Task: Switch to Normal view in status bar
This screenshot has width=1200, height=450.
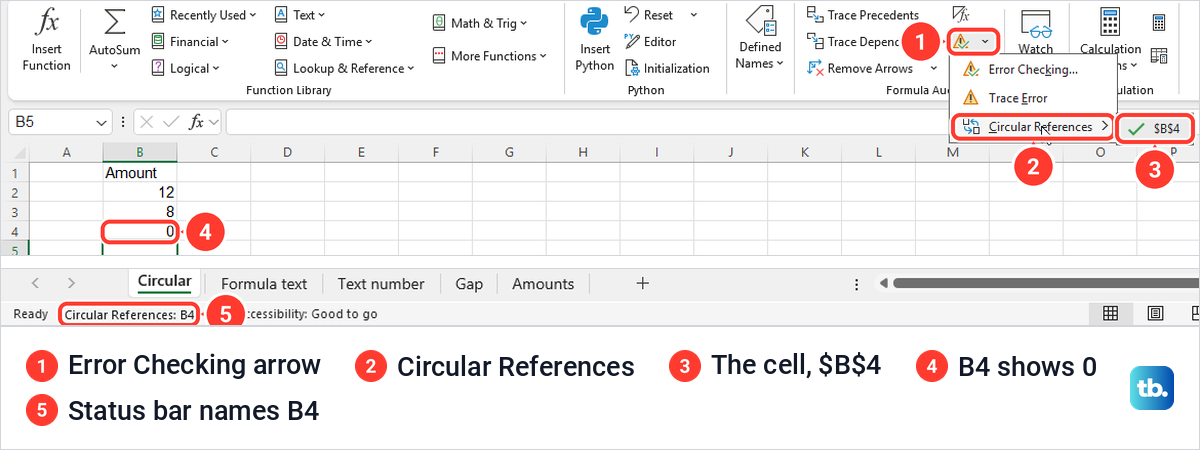Action: (1110, 313)
